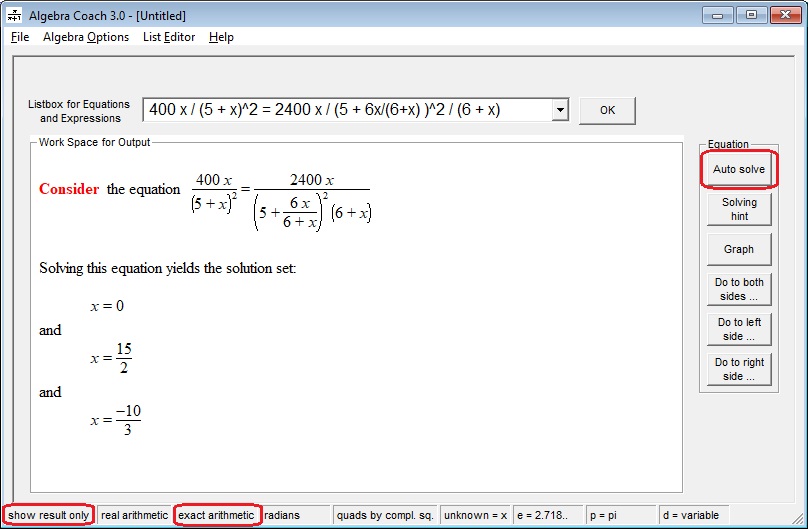This screenshot has width=808, height=529.
Task: Click the red 'Consider' word in workspace
Action: [69, 189]
